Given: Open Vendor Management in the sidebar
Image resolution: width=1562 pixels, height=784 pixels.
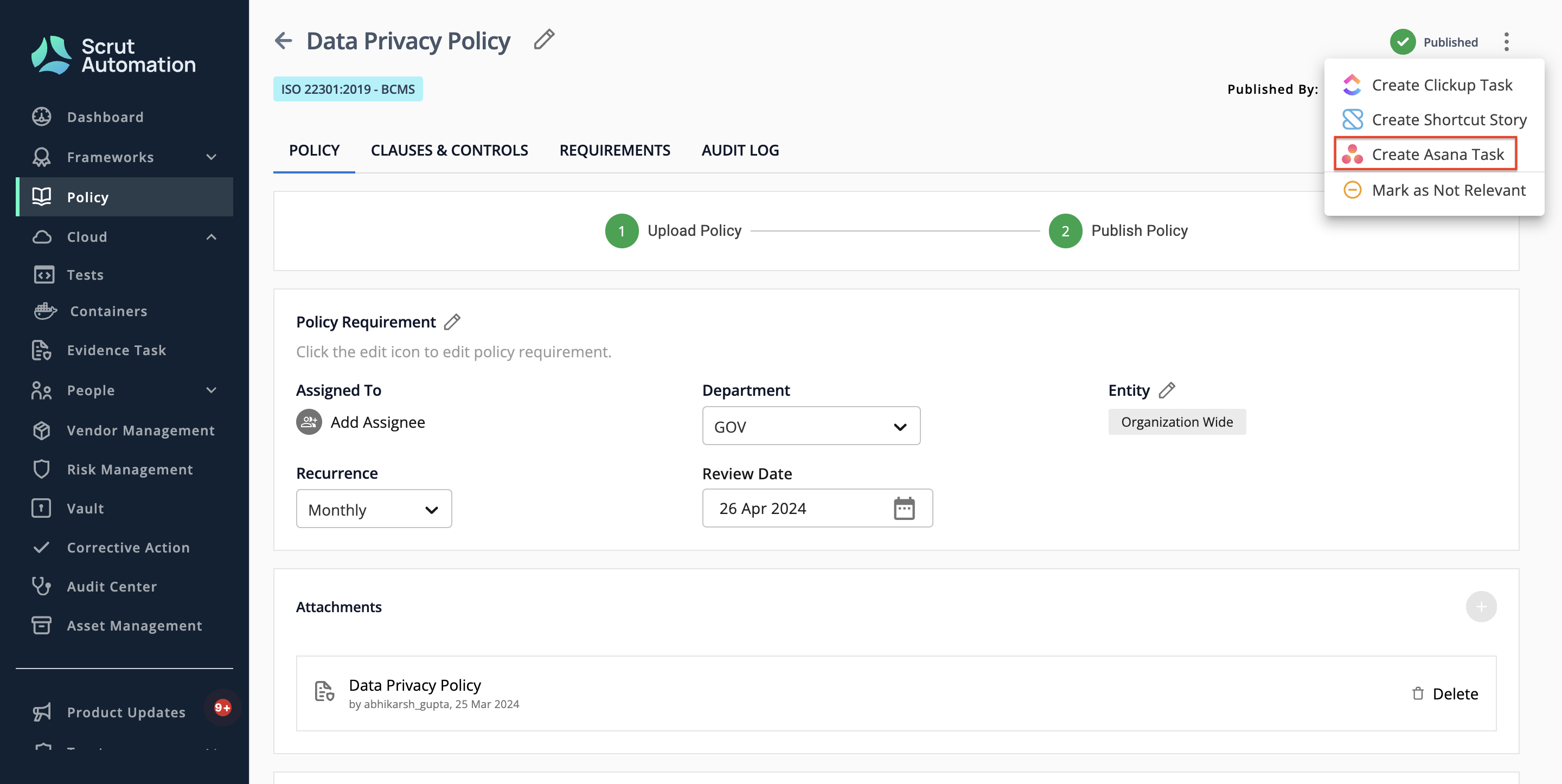Looking at the screenshot, I should (x=140, y=430).
